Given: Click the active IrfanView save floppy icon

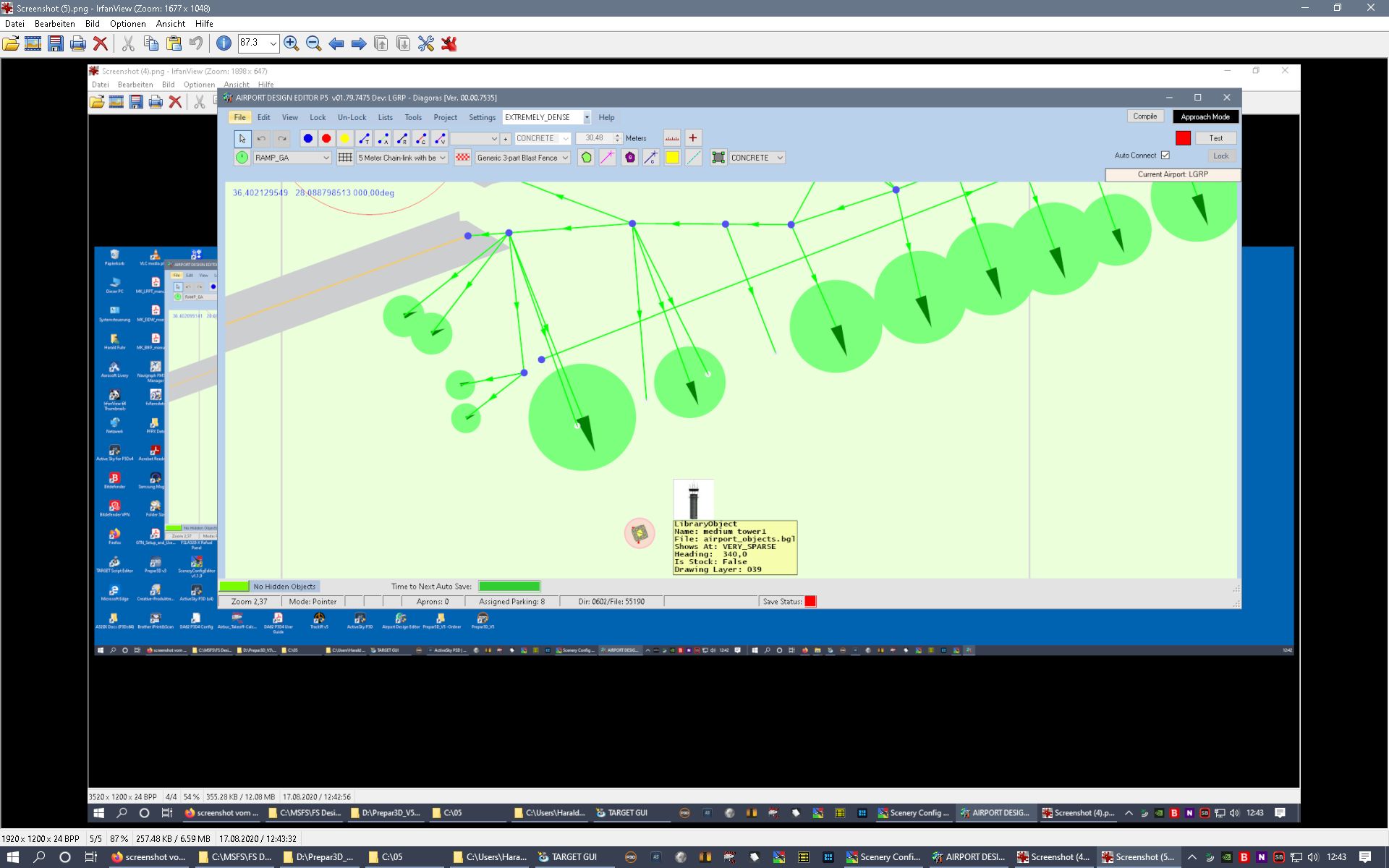Looking at the screenshot, I should click(x=56, y=43).
